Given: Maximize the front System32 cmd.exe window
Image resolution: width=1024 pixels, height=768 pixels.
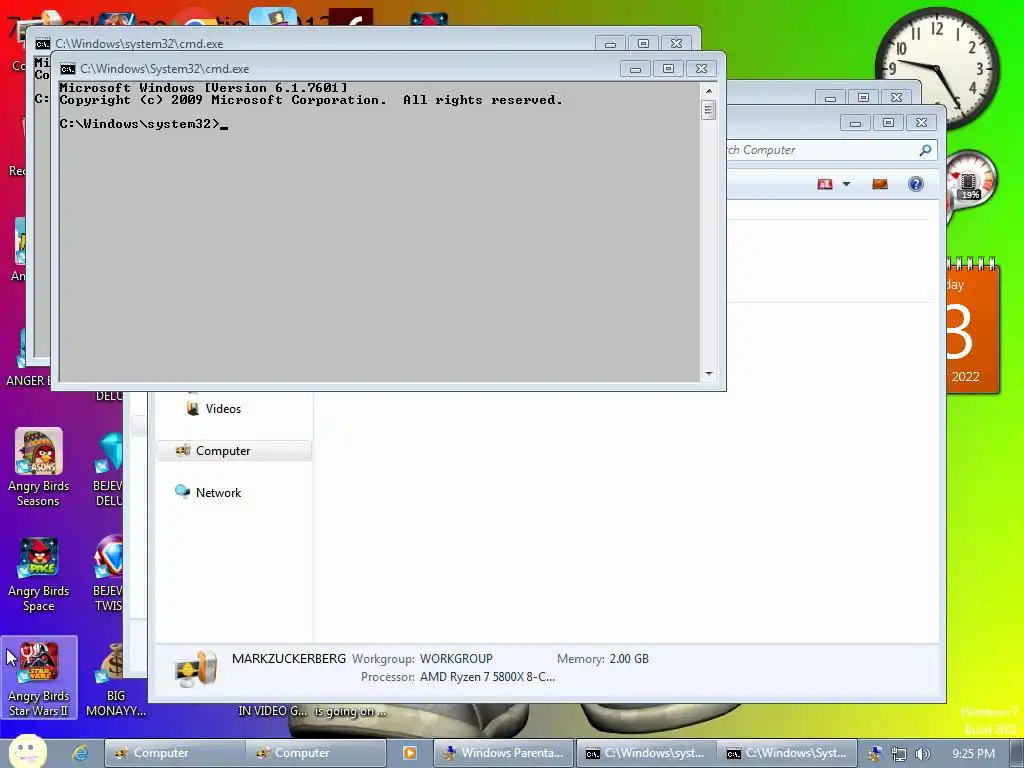Looking at the screenshot, I should tap(668, 69).
